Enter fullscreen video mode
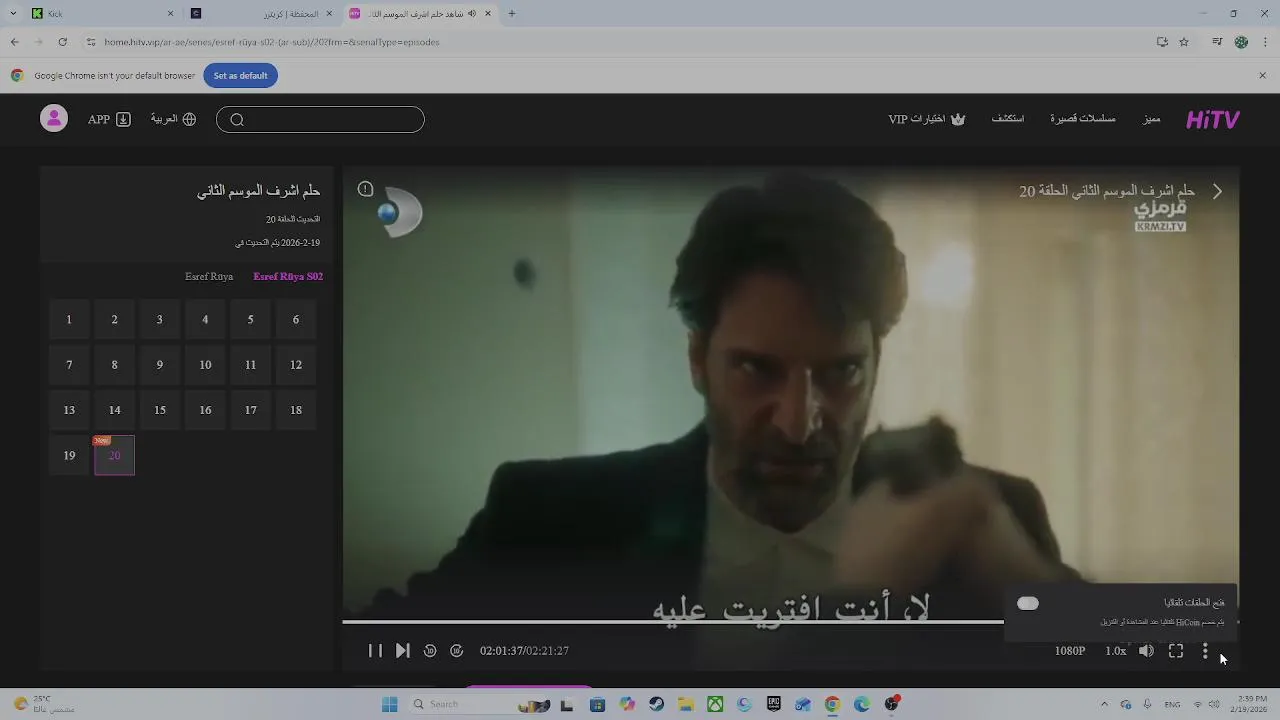Image resolution: width=1280 pixels, height=720 pixels. coord(1176,651)
